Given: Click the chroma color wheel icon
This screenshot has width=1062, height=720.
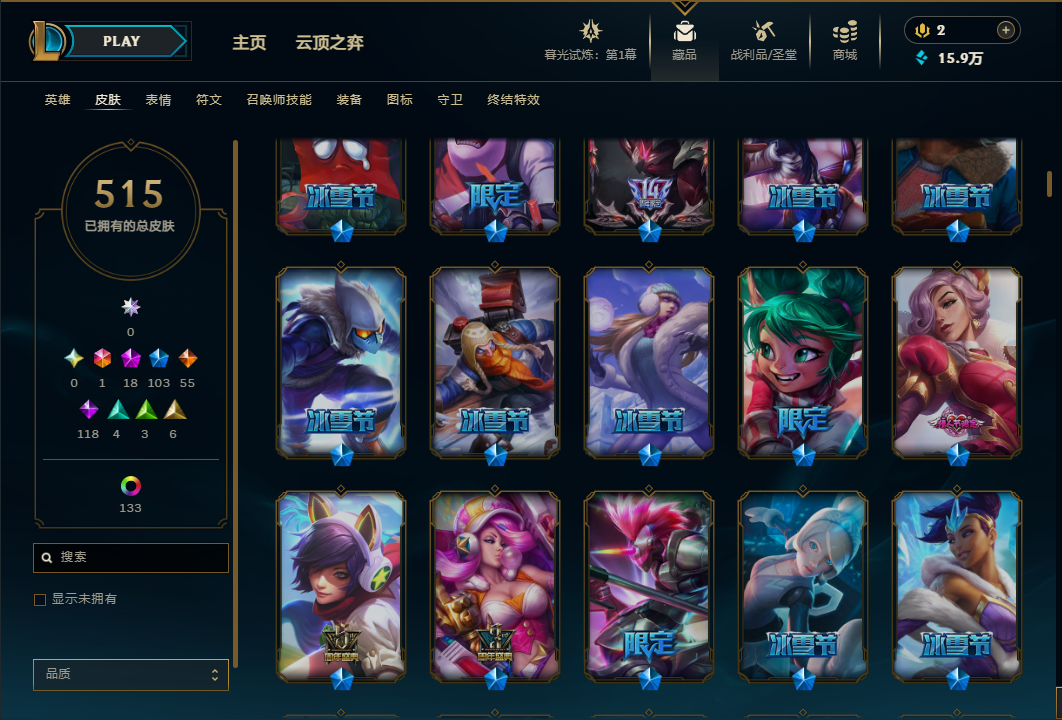Looking at the screenshot, I should pos(131,486).
